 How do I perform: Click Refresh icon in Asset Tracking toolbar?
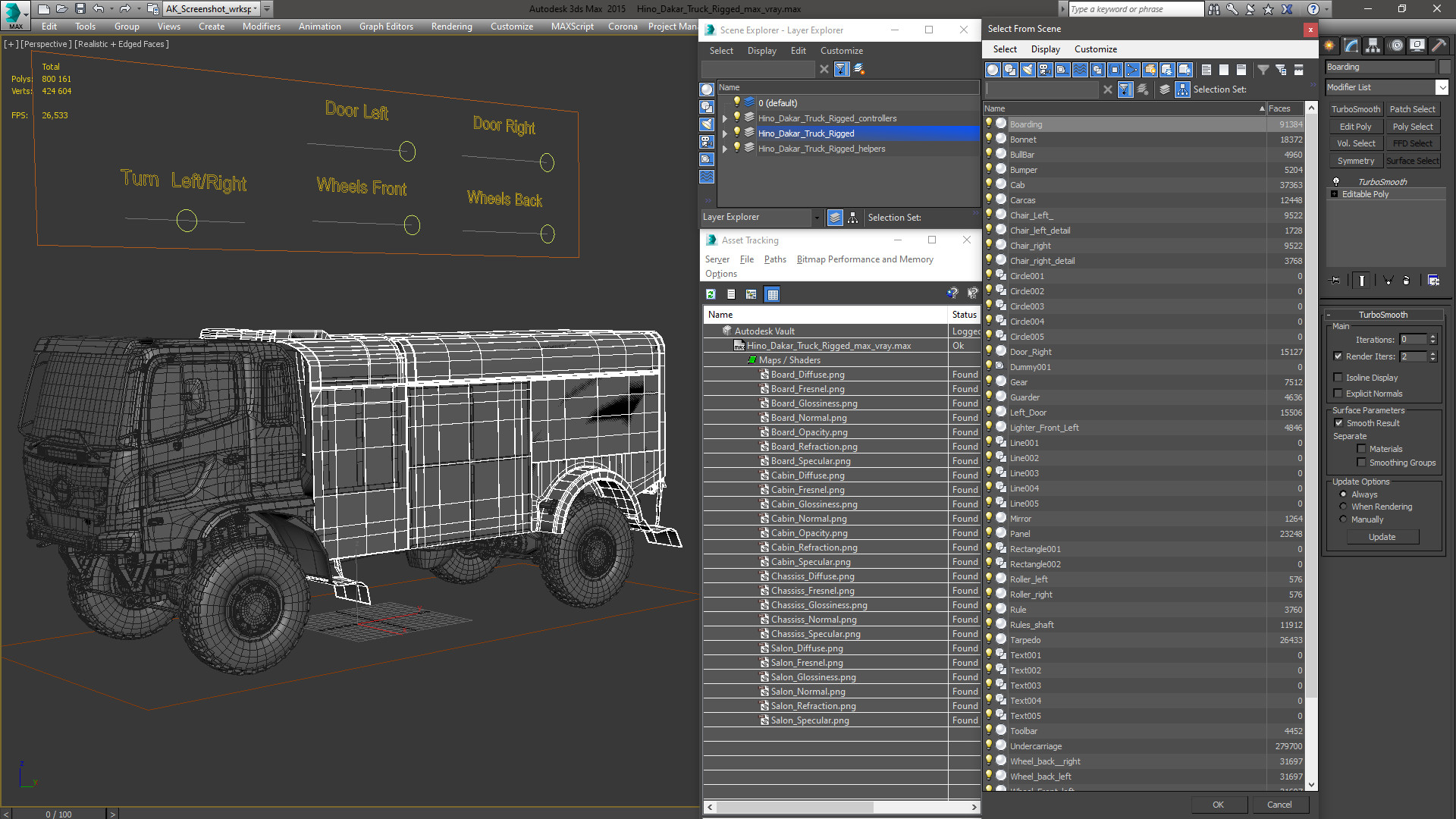click(x=711, y=294)
